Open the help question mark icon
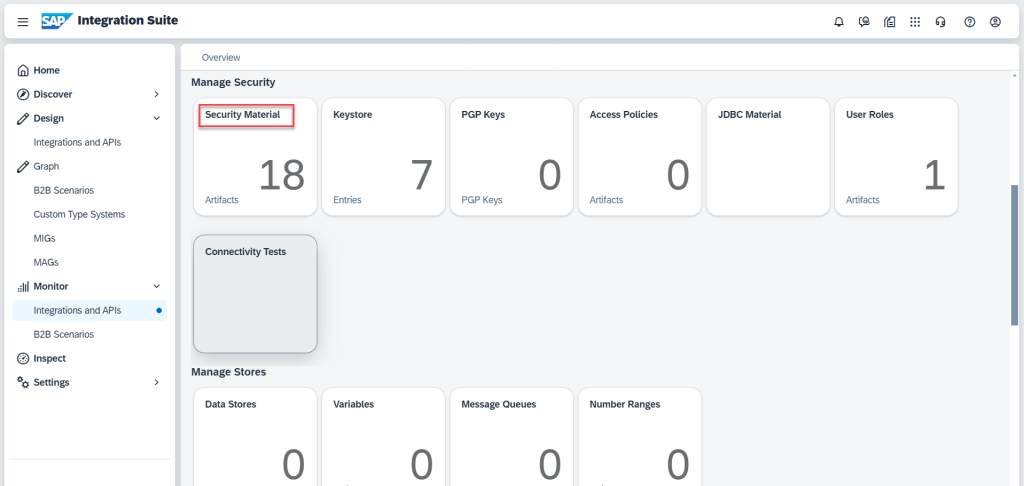Screen dimensions: 1024x486 coord(969,21)
